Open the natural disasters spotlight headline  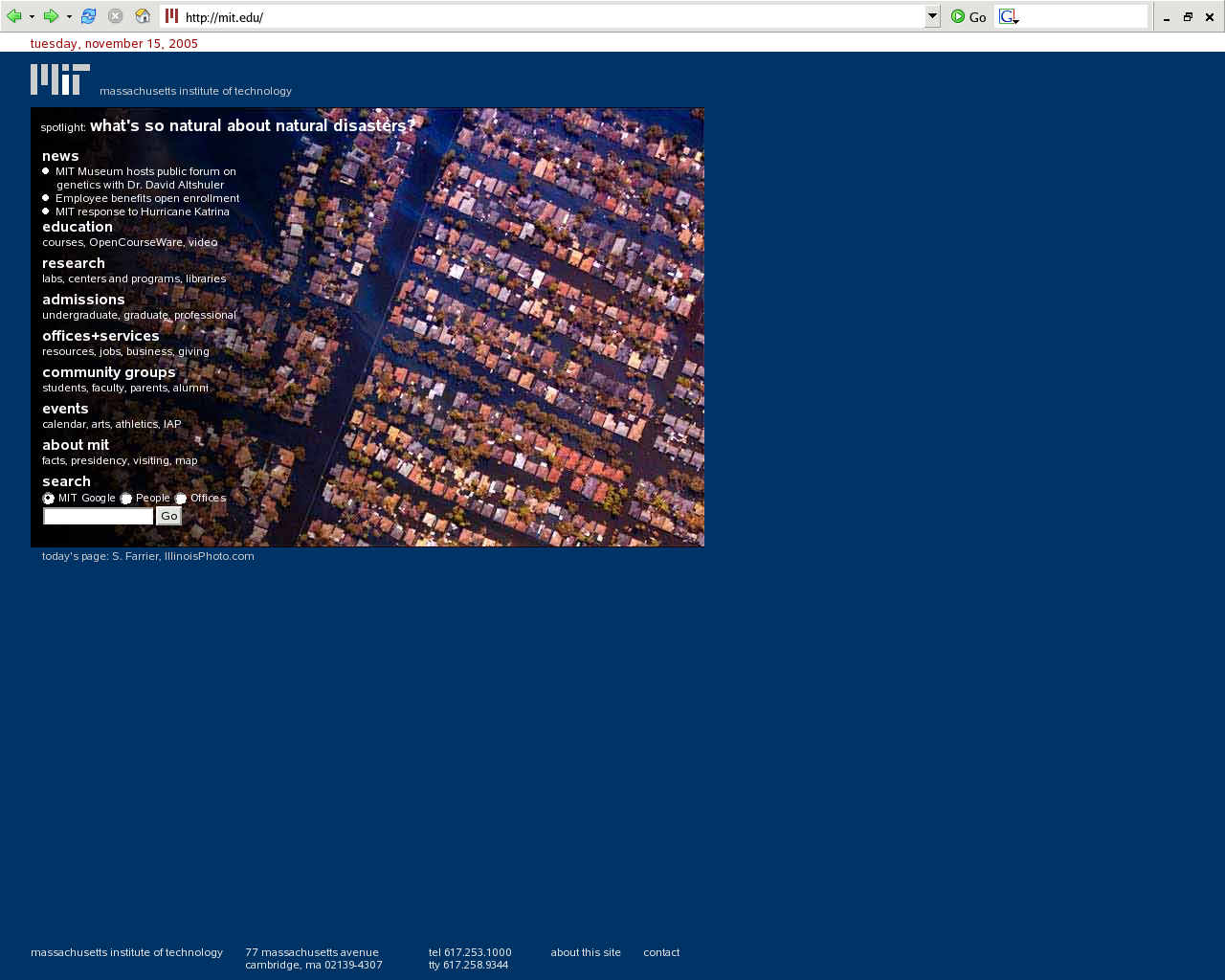[253, 126]
